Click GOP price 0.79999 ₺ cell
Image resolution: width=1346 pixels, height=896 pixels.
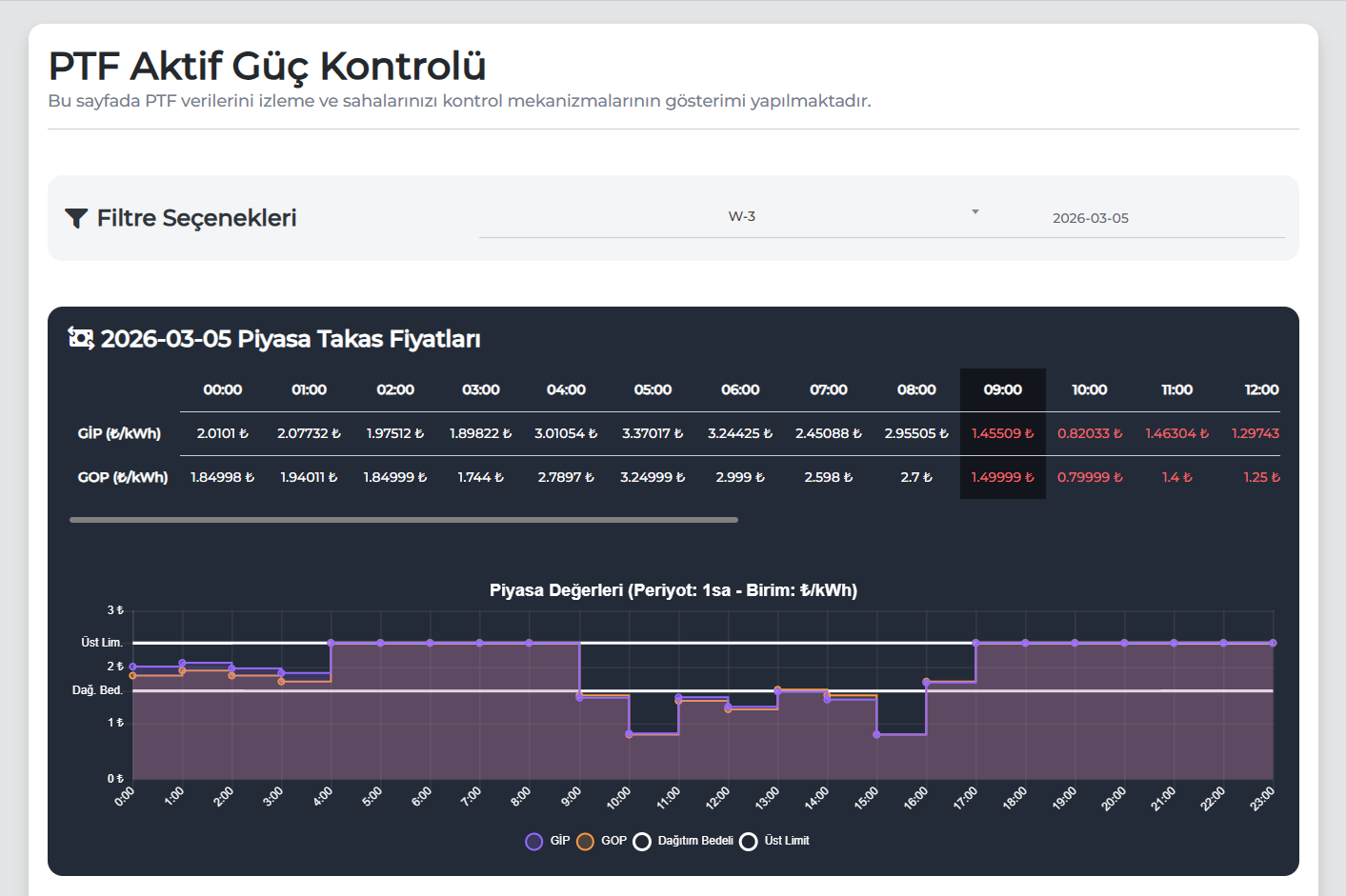click(1089, 477)
